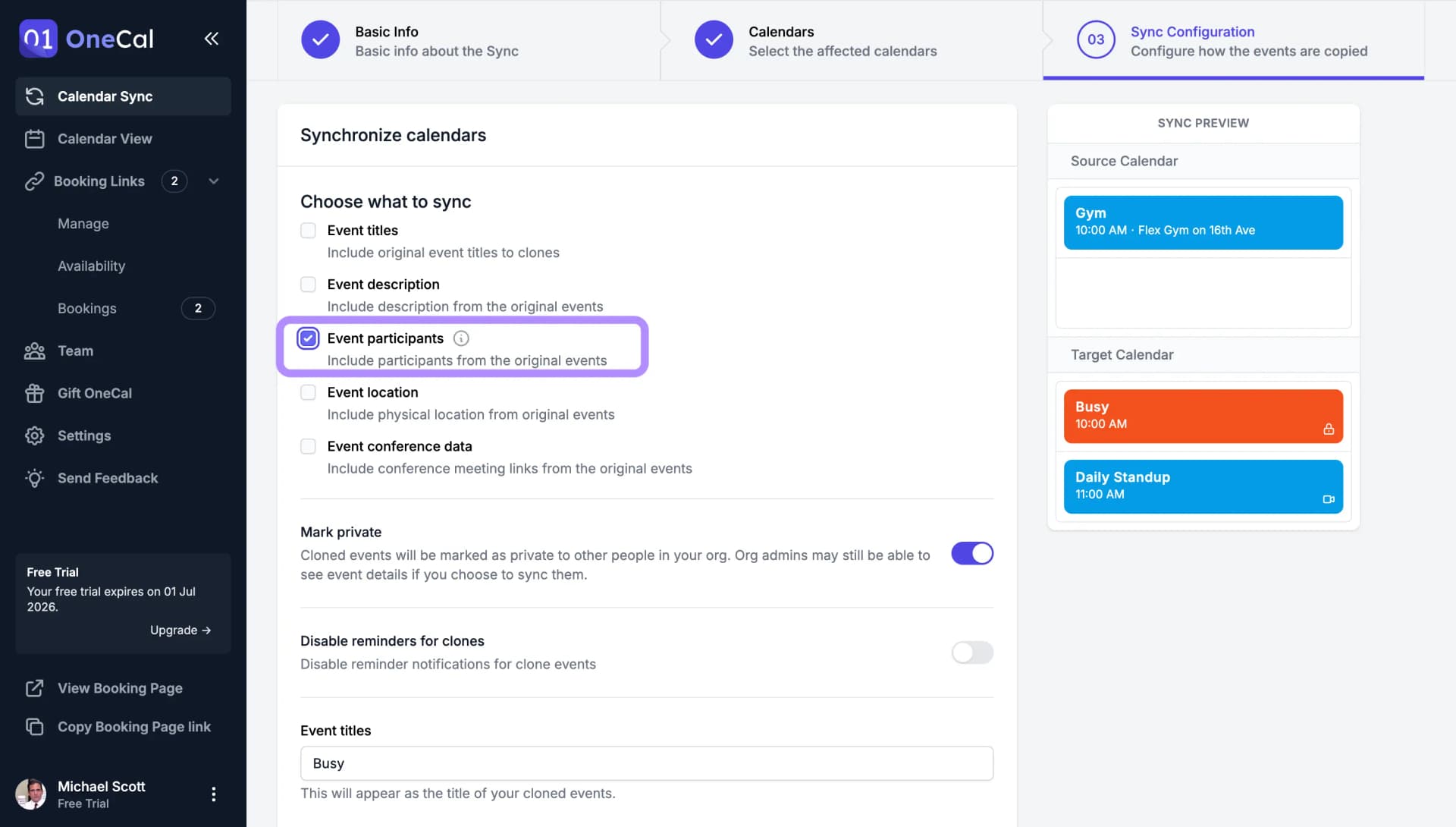Click the Upgrade button in sidebar
Image resolution: width=1456 pixels, height=827 pixels.
click(x=180, y=629)
